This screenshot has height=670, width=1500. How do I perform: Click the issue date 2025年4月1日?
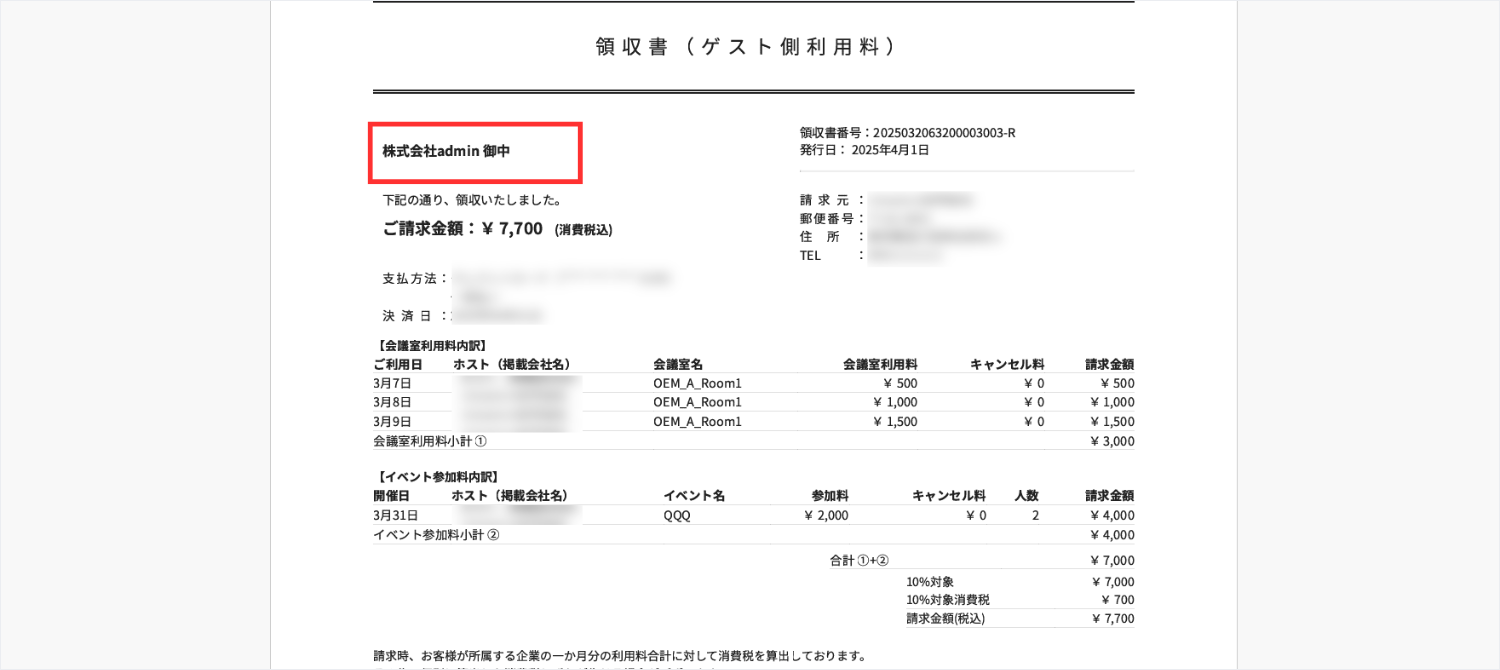(x=897, y=150)
